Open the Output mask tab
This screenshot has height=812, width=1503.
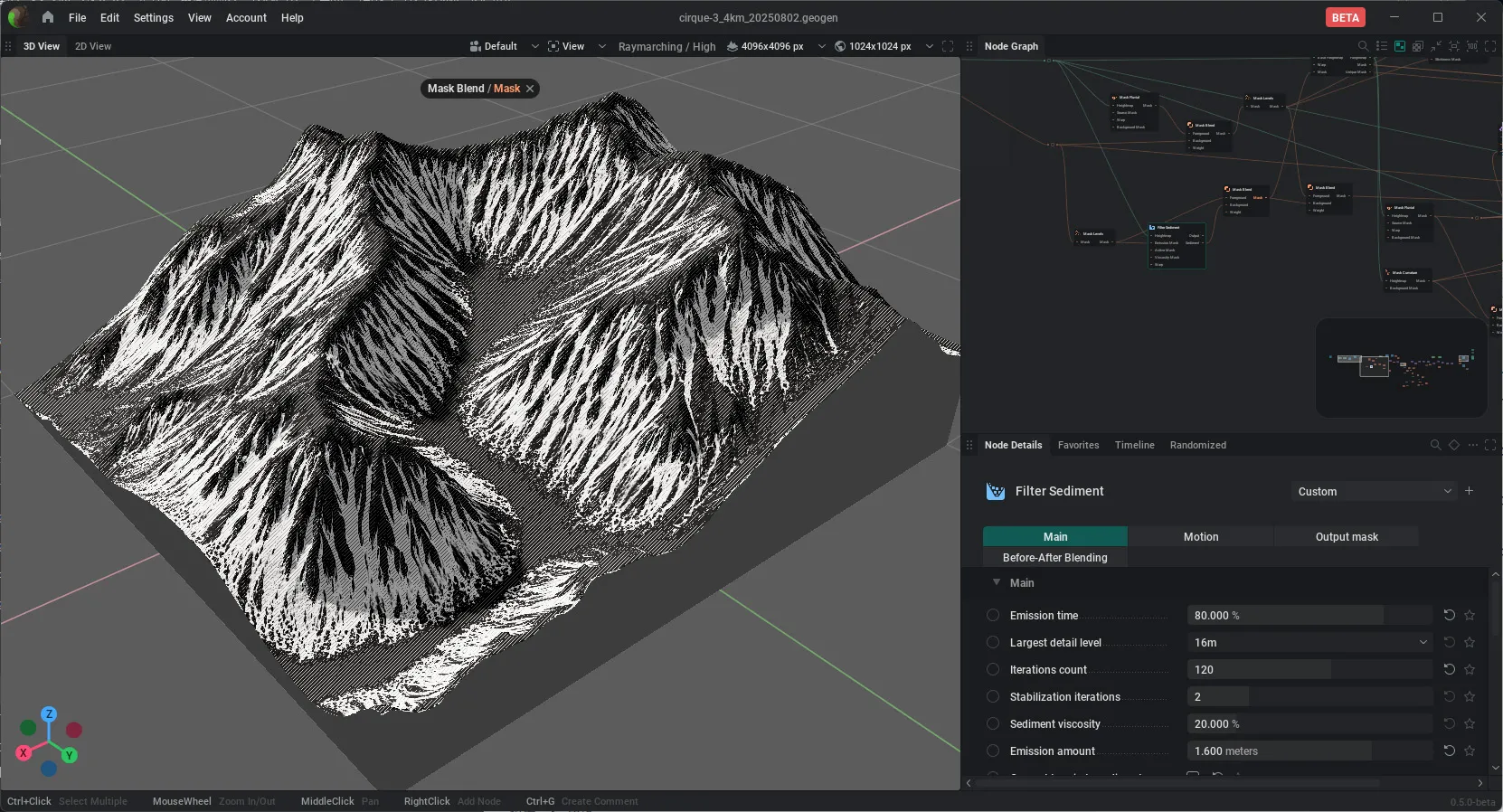click(x=1347, y=537)
